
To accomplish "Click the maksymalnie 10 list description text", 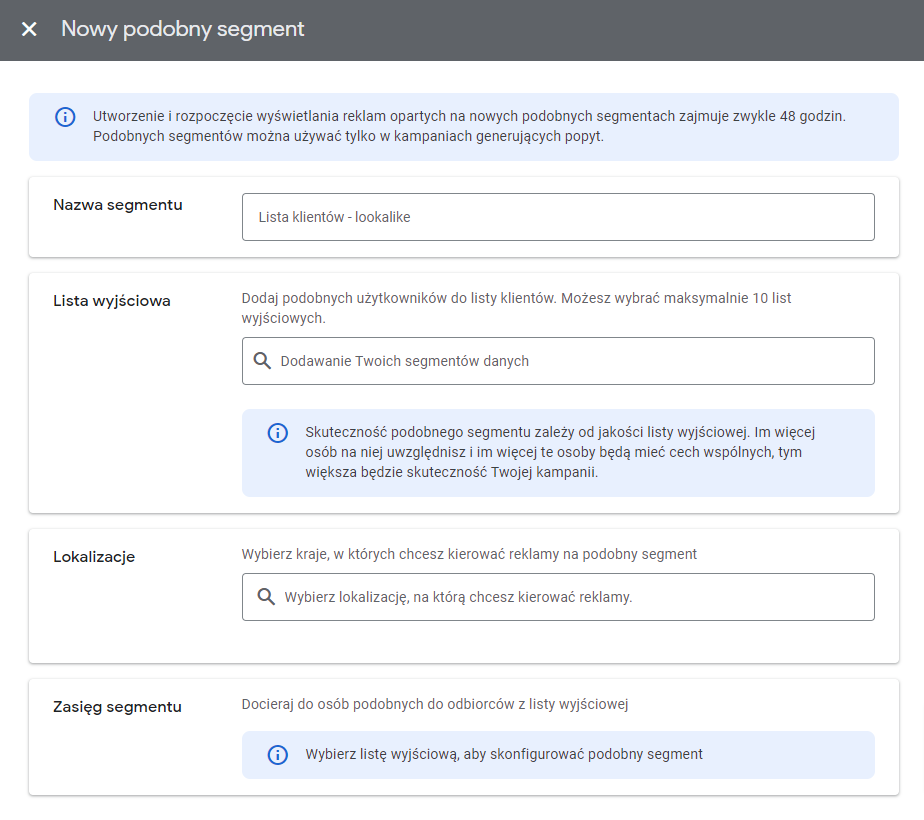I will tap(516, 308).
